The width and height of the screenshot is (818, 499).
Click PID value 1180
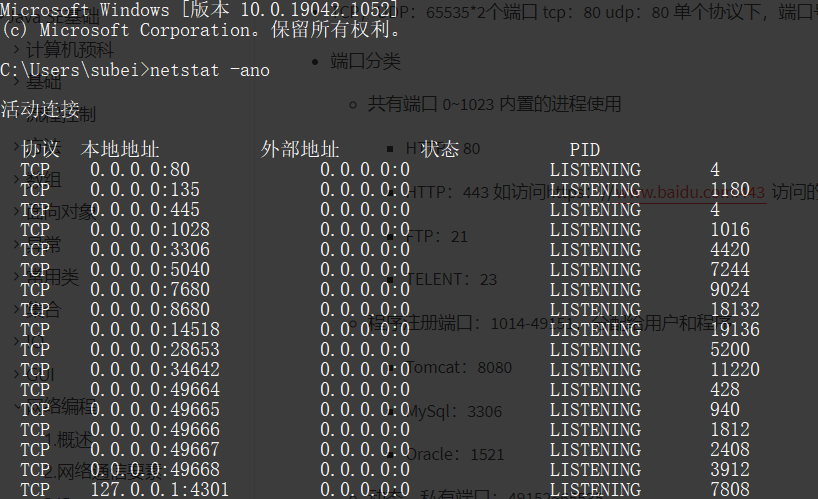click(x=730, y=190)
